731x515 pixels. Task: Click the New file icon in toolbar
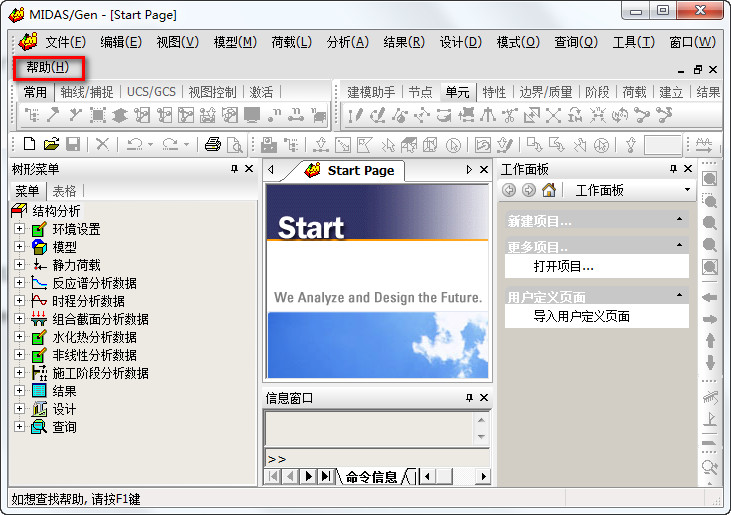coord(29,144)
